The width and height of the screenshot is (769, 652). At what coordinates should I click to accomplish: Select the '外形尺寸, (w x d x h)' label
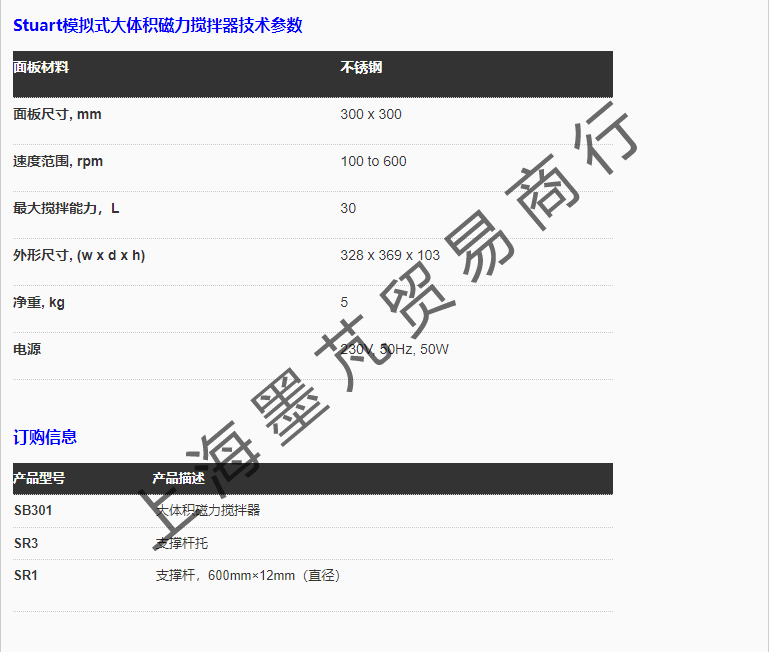[x=79, y=256]
